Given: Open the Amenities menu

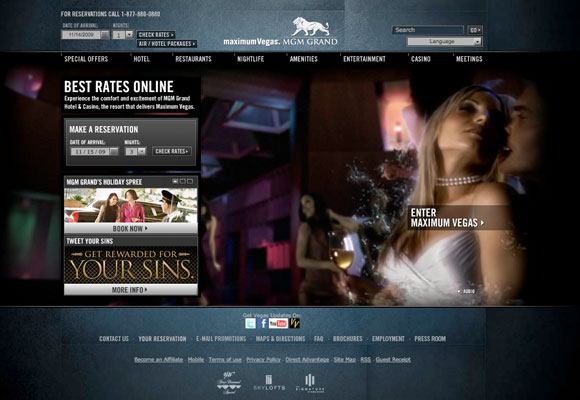Looking at the screenshot, I should click(304, 59).
